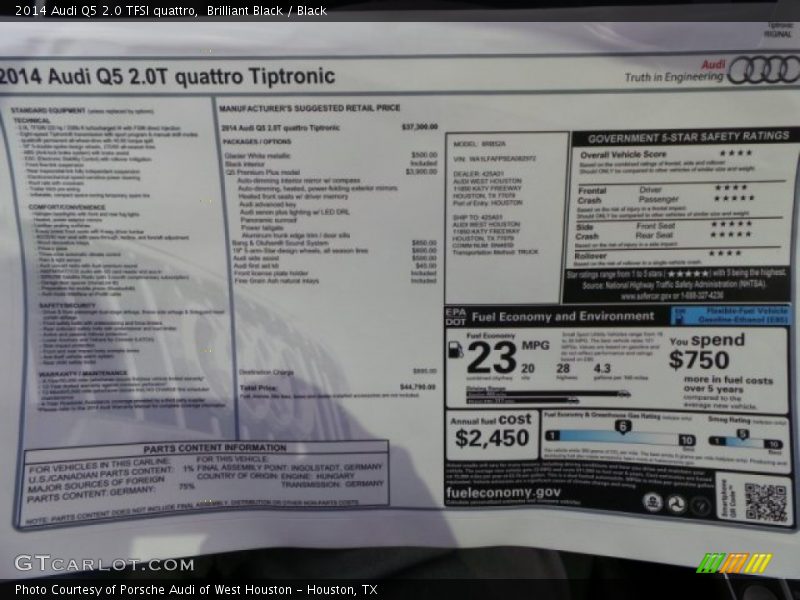Image resolution: width=800 pixels, height=600 pixels.
Task: Click the 'COMFORT/CONVENIENCE' section heading
Action: (x=67, y=207)
